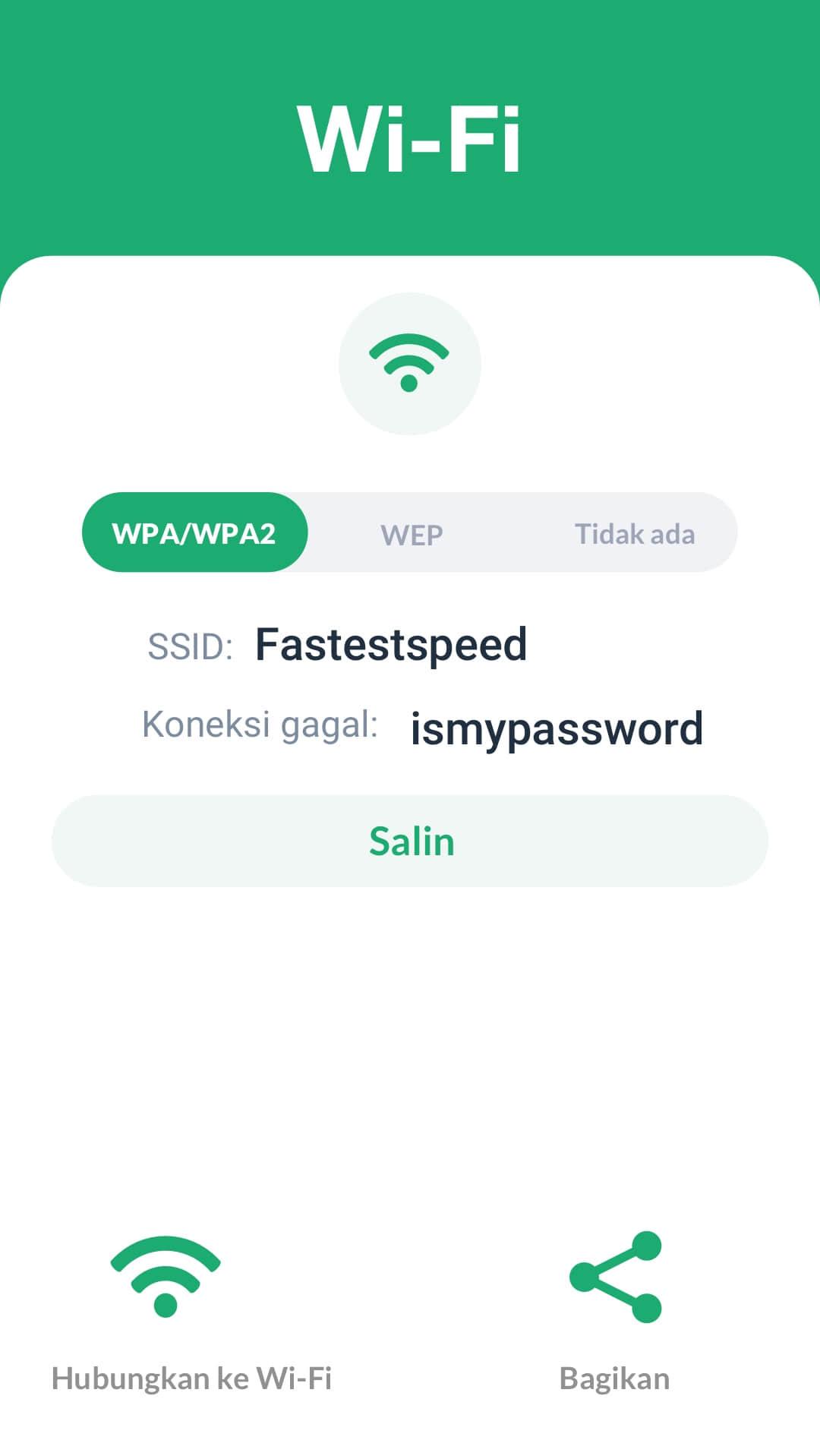This screenshot has width=820, height=1456.
Task: Tap the Koneksi gagal: label
Action: pyautogui.click(x=260, y=725)
